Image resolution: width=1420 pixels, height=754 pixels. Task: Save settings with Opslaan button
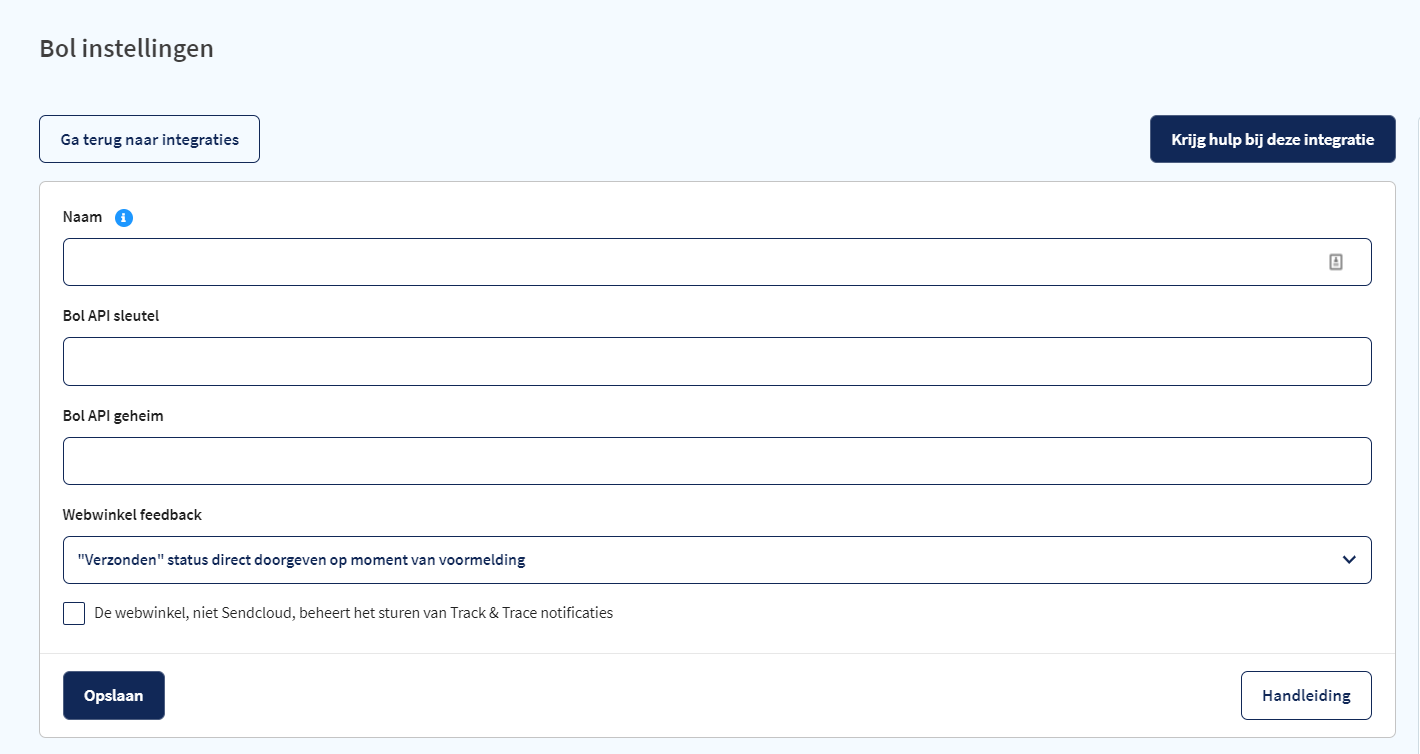[x=114, y=696]
